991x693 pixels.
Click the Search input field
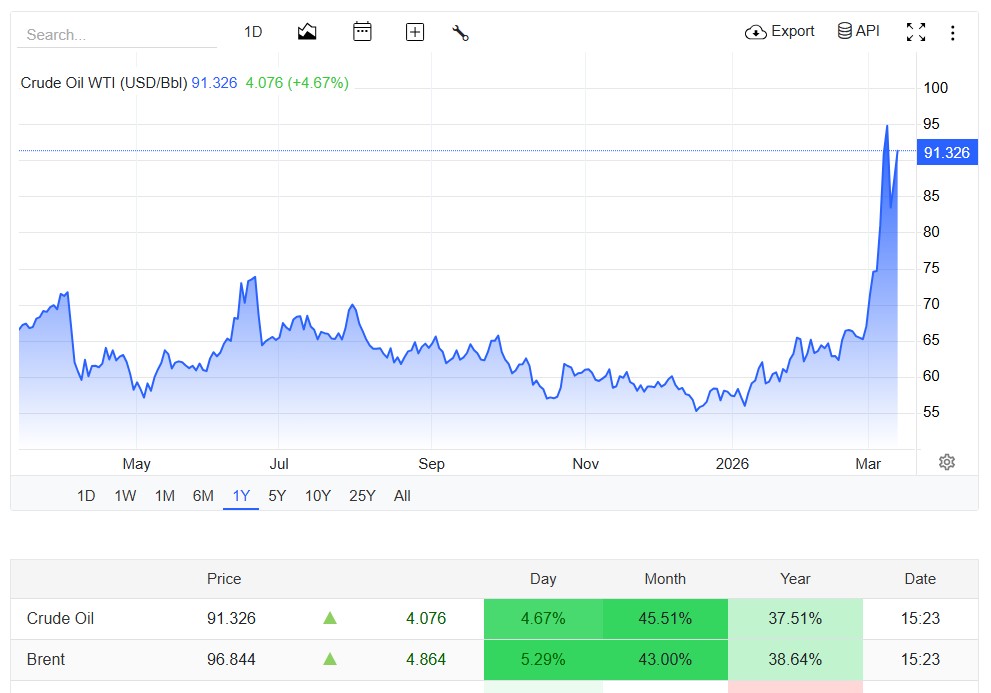pos(116,35)
